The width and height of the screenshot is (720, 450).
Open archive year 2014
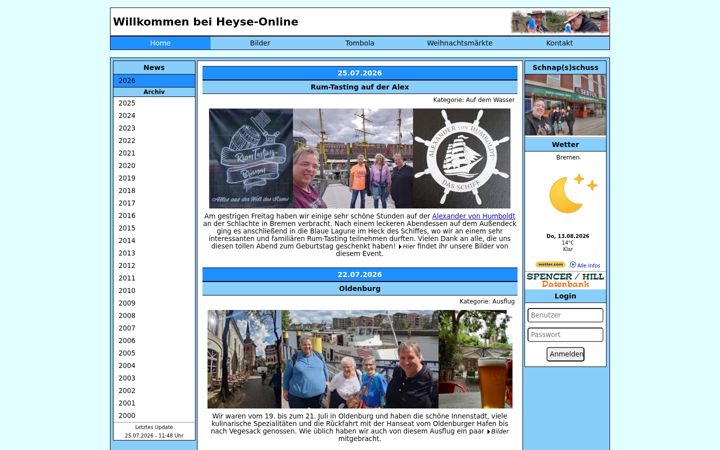pos(154,240)
